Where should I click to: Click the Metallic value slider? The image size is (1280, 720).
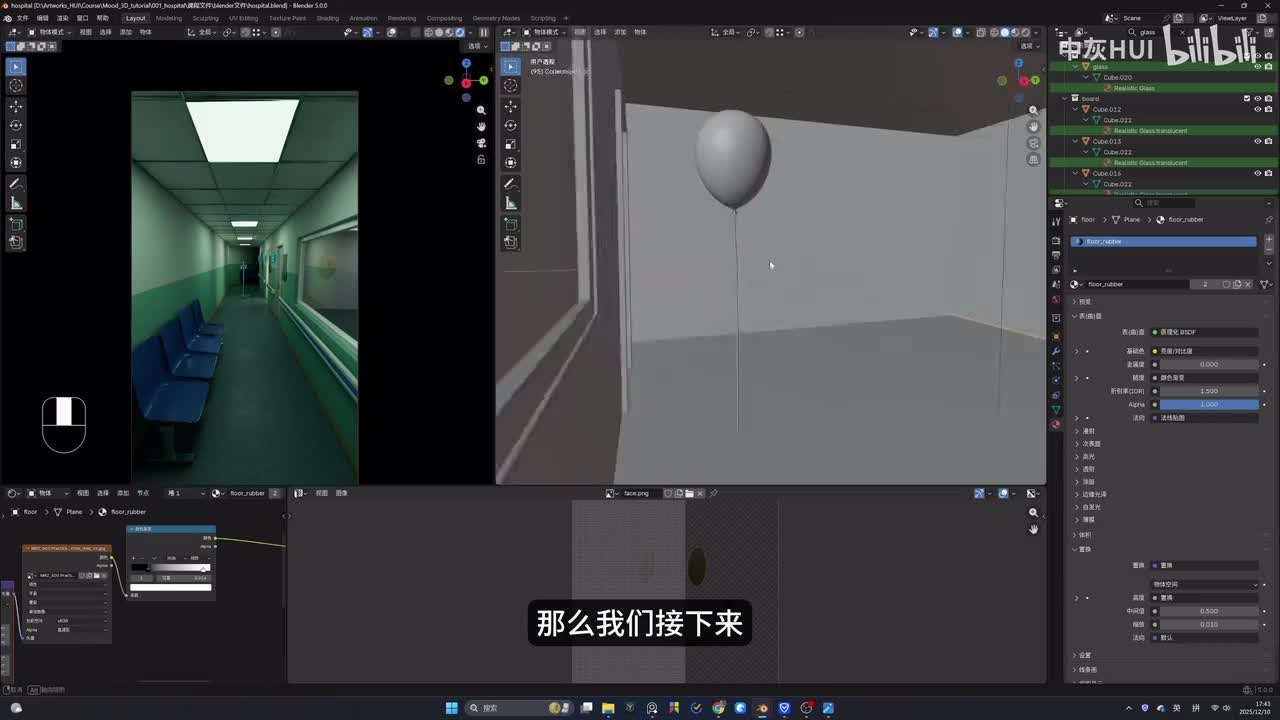[x=1209, y=364]
